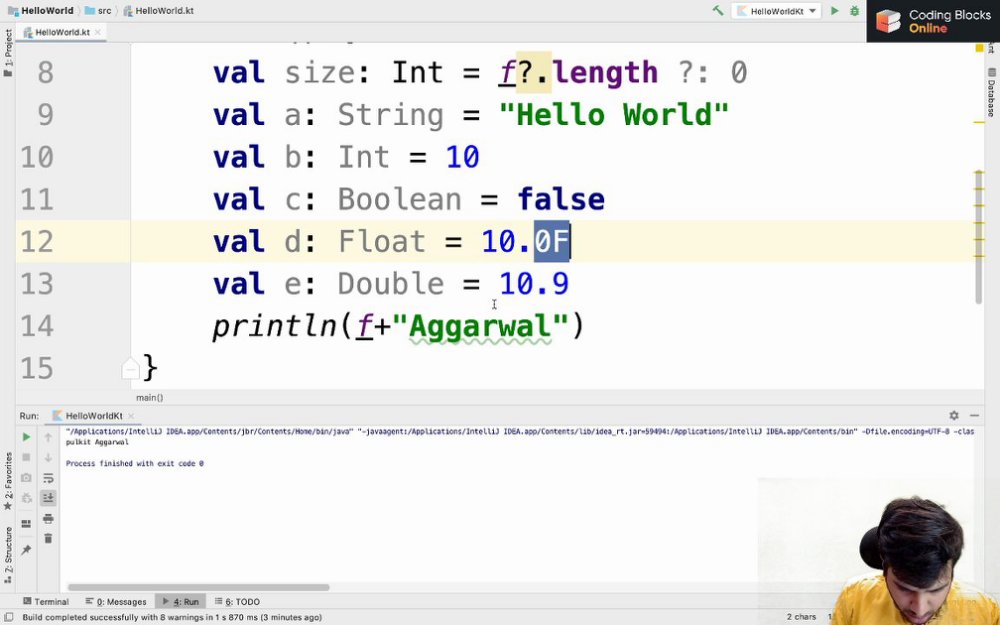
Task: Click line number 8 in the gutter
Action: [x=45, y=72]
